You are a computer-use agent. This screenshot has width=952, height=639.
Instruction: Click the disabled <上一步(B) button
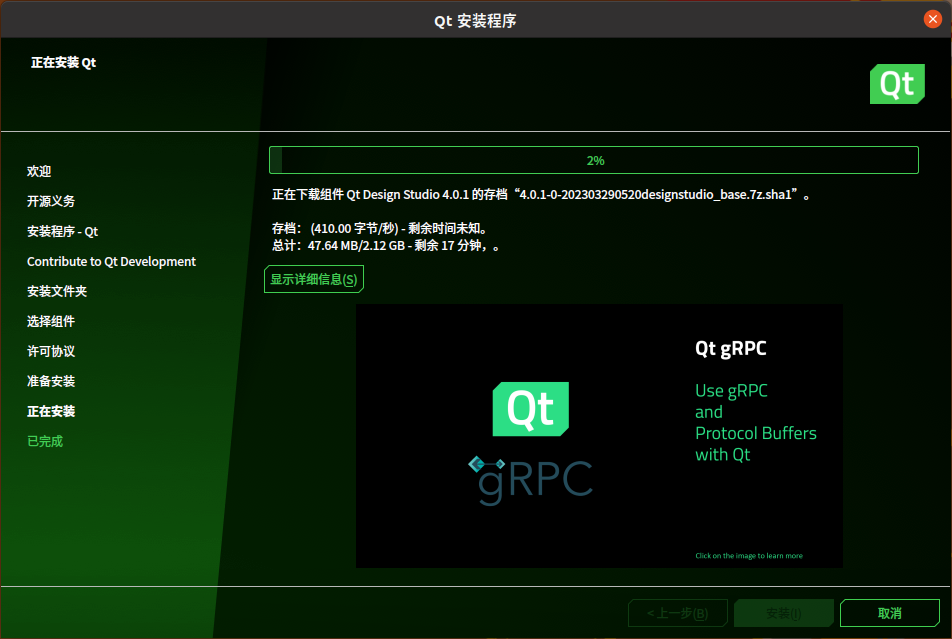[678, 613]
